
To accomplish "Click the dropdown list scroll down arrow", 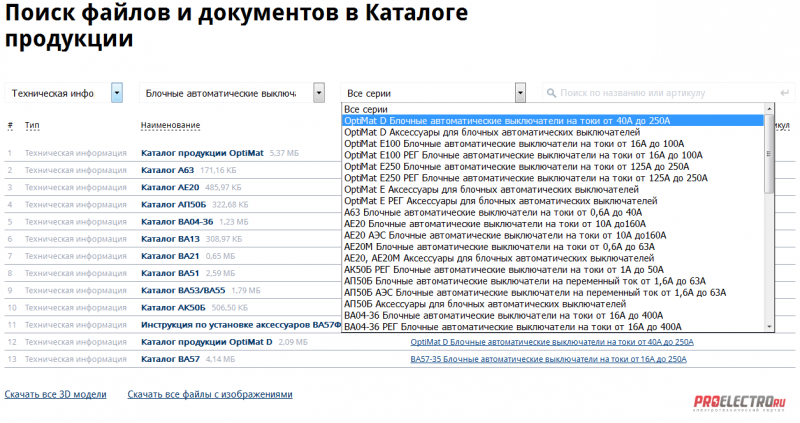I will point(769,327).
